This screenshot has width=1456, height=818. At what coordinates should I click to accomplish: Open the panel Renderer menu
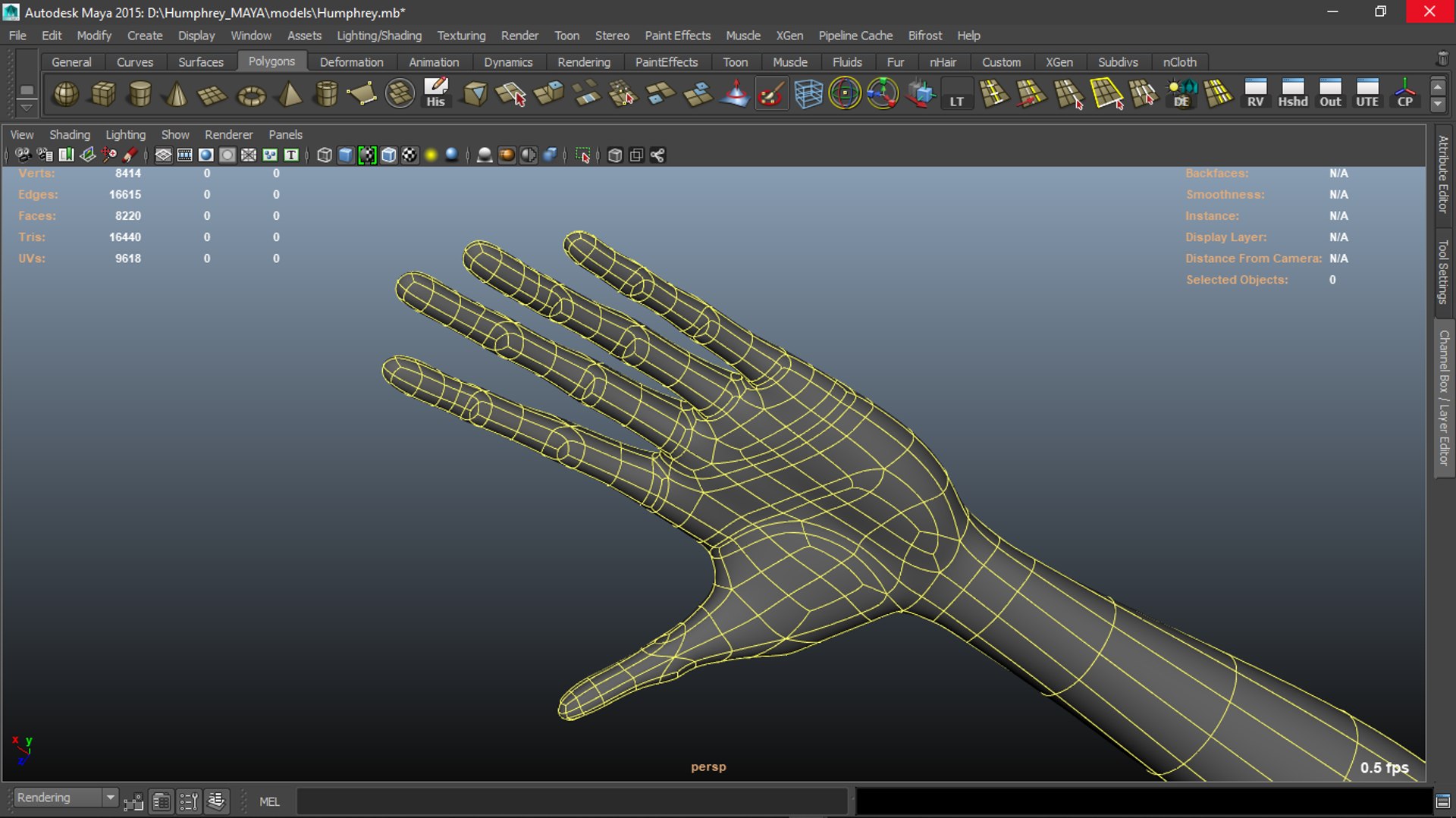[x=228, y=134]
